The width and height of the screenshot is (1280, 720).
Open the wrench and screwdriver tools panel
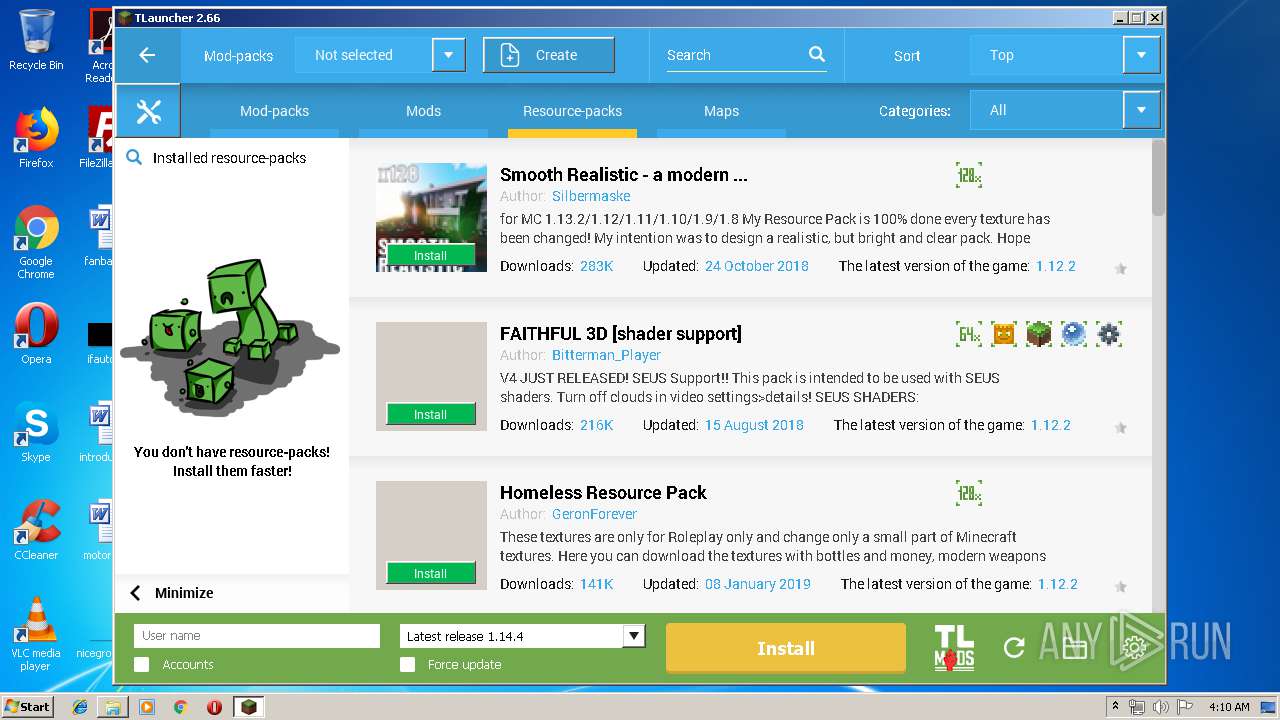(148, 111)
